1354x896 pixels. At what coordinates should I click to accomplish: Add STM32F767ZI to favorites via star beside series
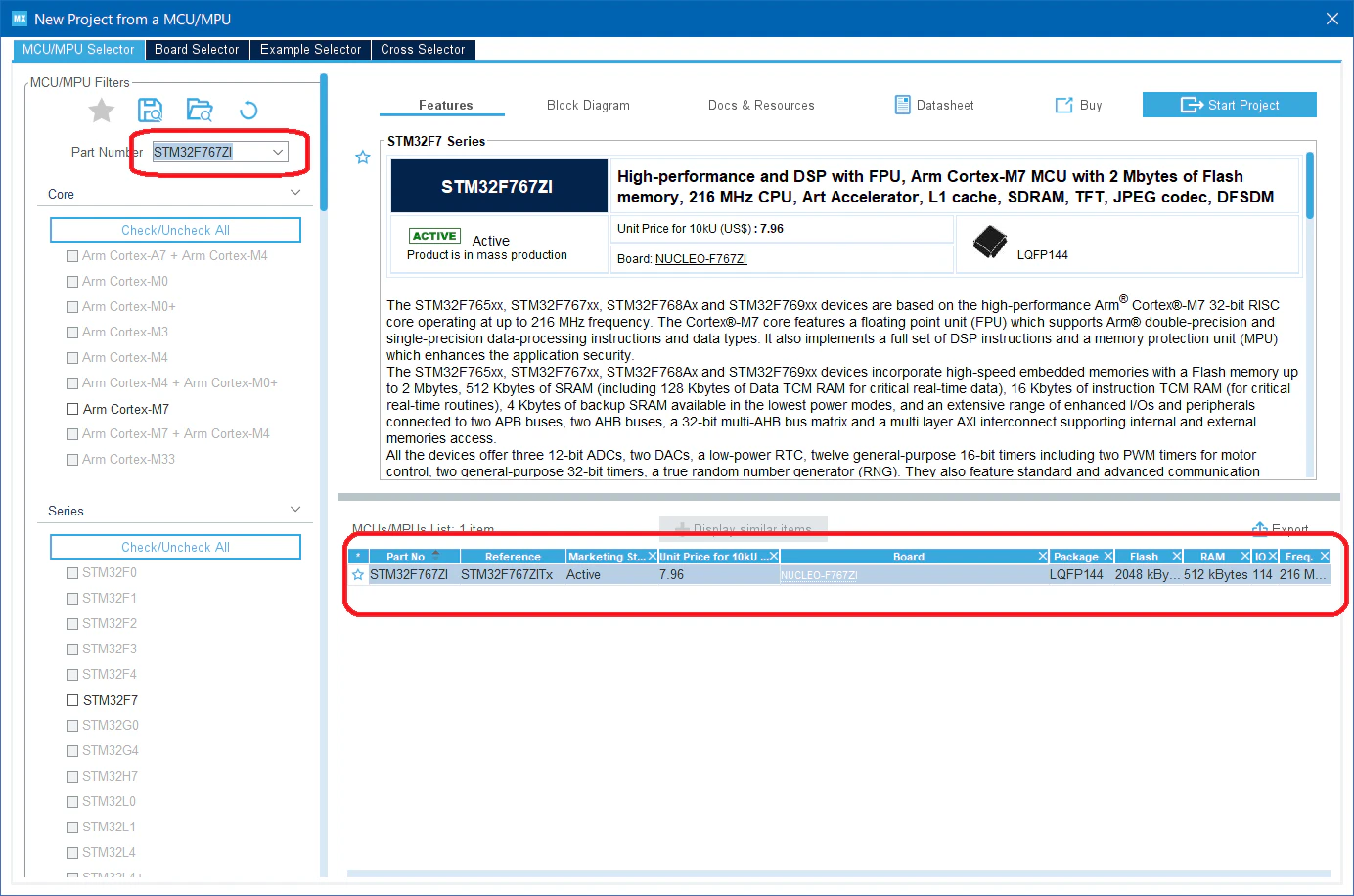pyautogui.click(x=363, y=157)
